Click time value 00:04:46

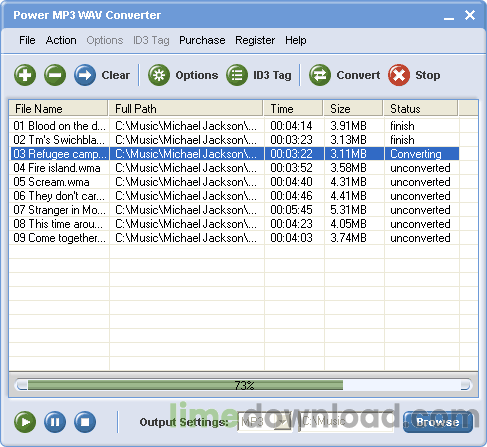click(x=291, y=196)
